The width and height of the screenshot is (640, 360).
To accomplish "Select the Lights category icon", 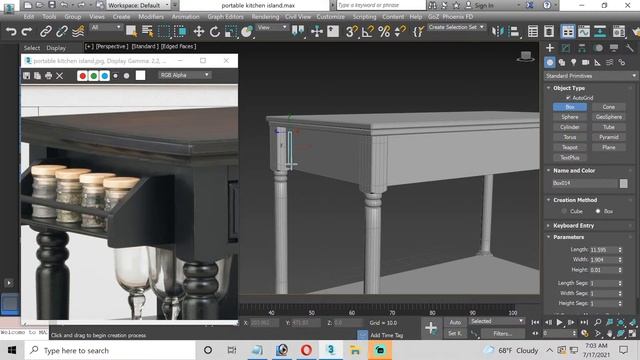I will [573, 62].
